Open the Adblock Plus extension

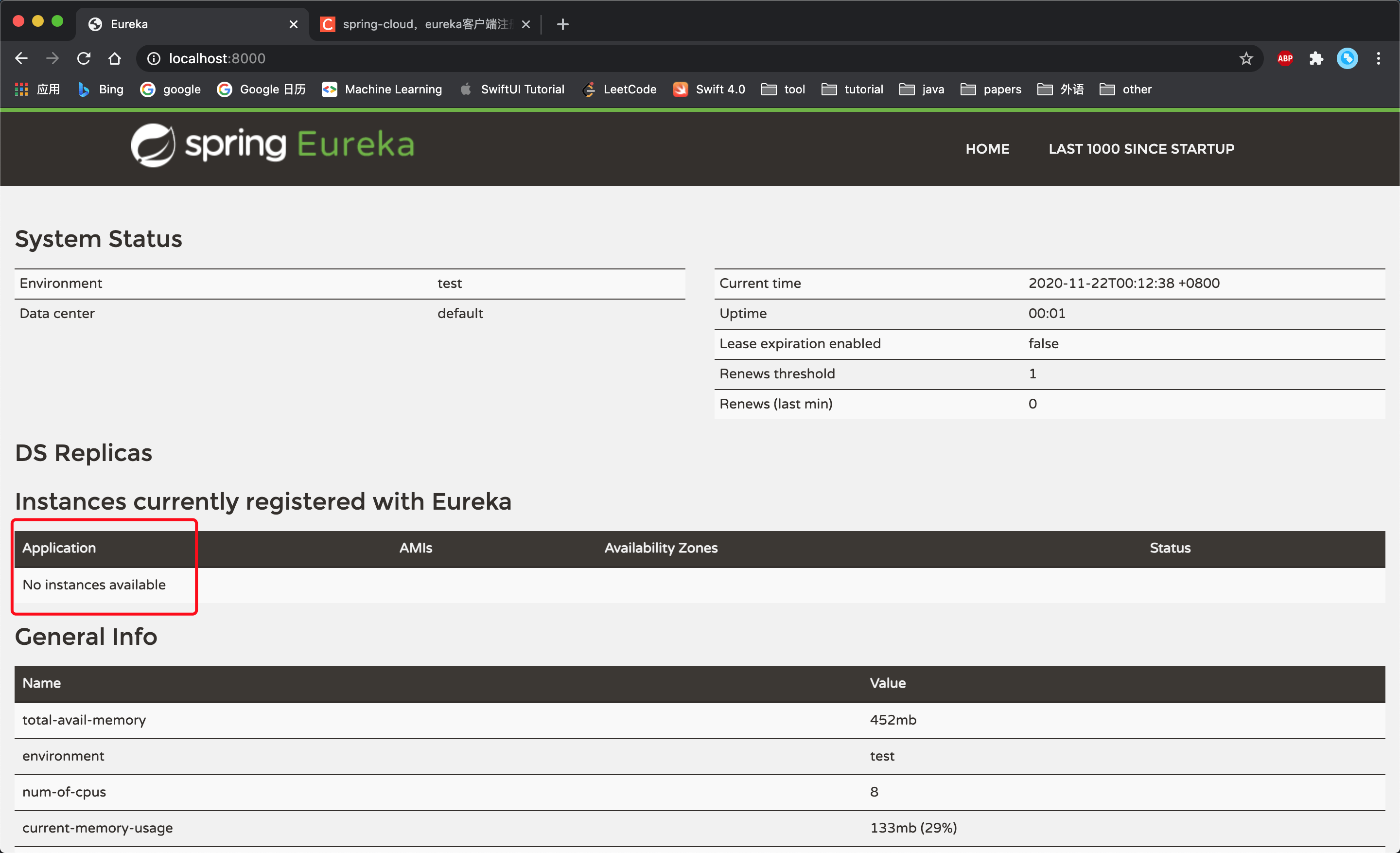(1285, 58)
